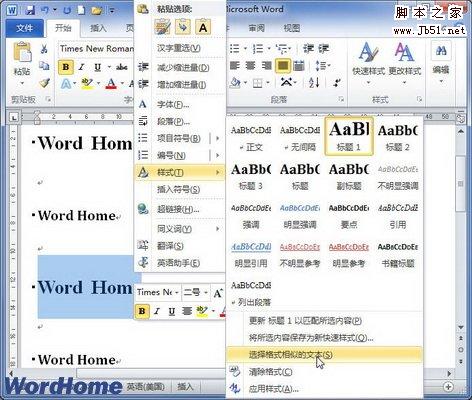
Task: Apply 标题 2 style thumbnail
Action: pos(398,137)
